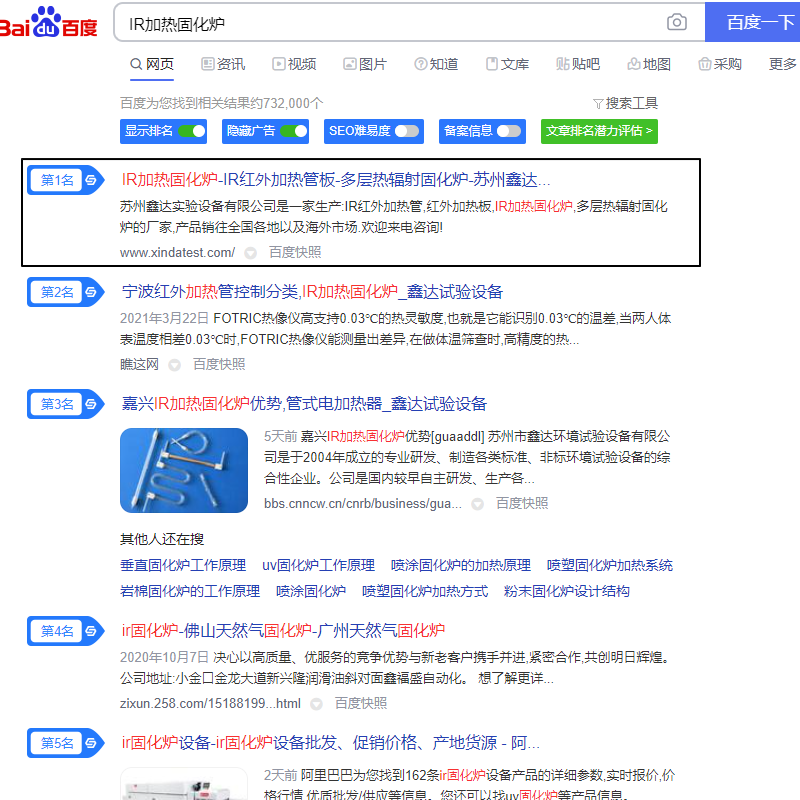Toggle the 显示排名 switch

coord(192,131)
